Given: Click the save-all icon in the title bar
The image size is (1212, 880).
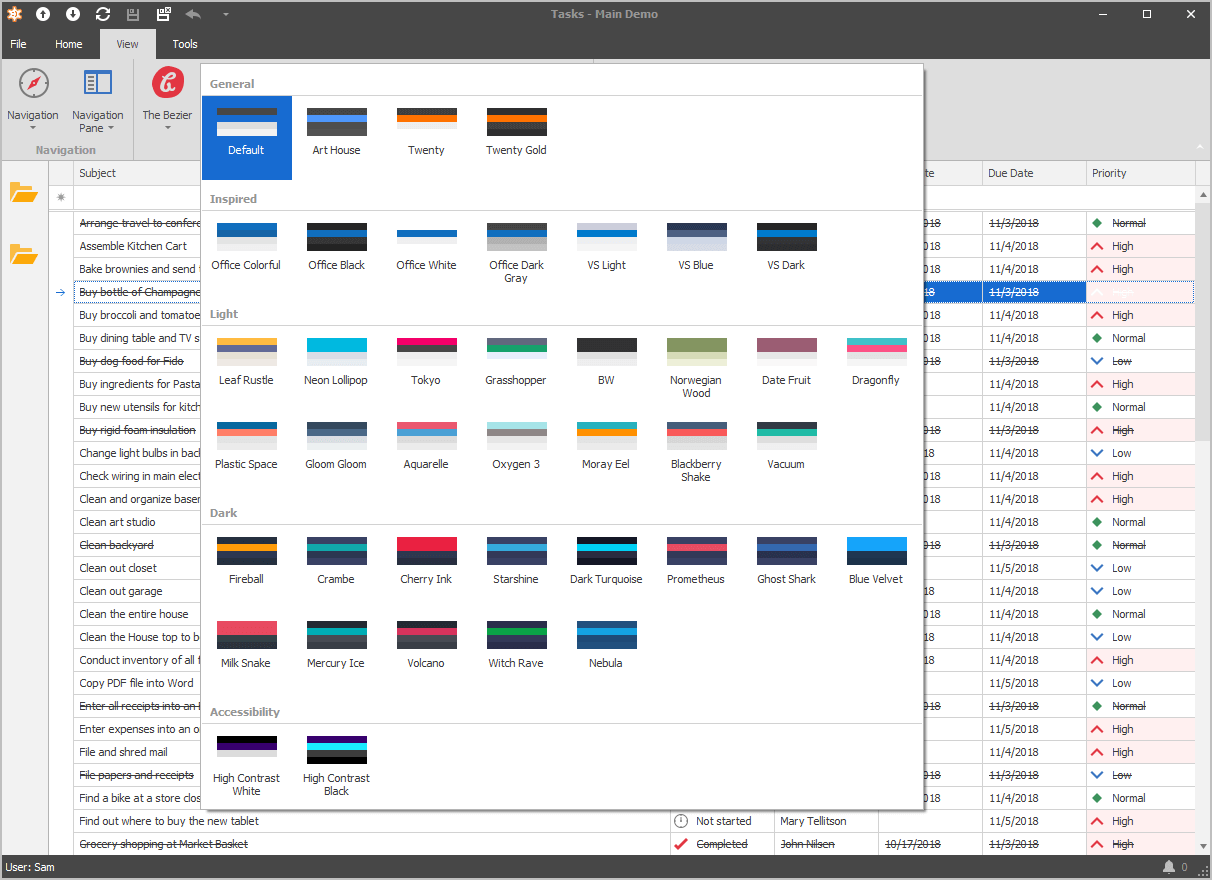Looking at the screenshot, I should pos(163,14).
